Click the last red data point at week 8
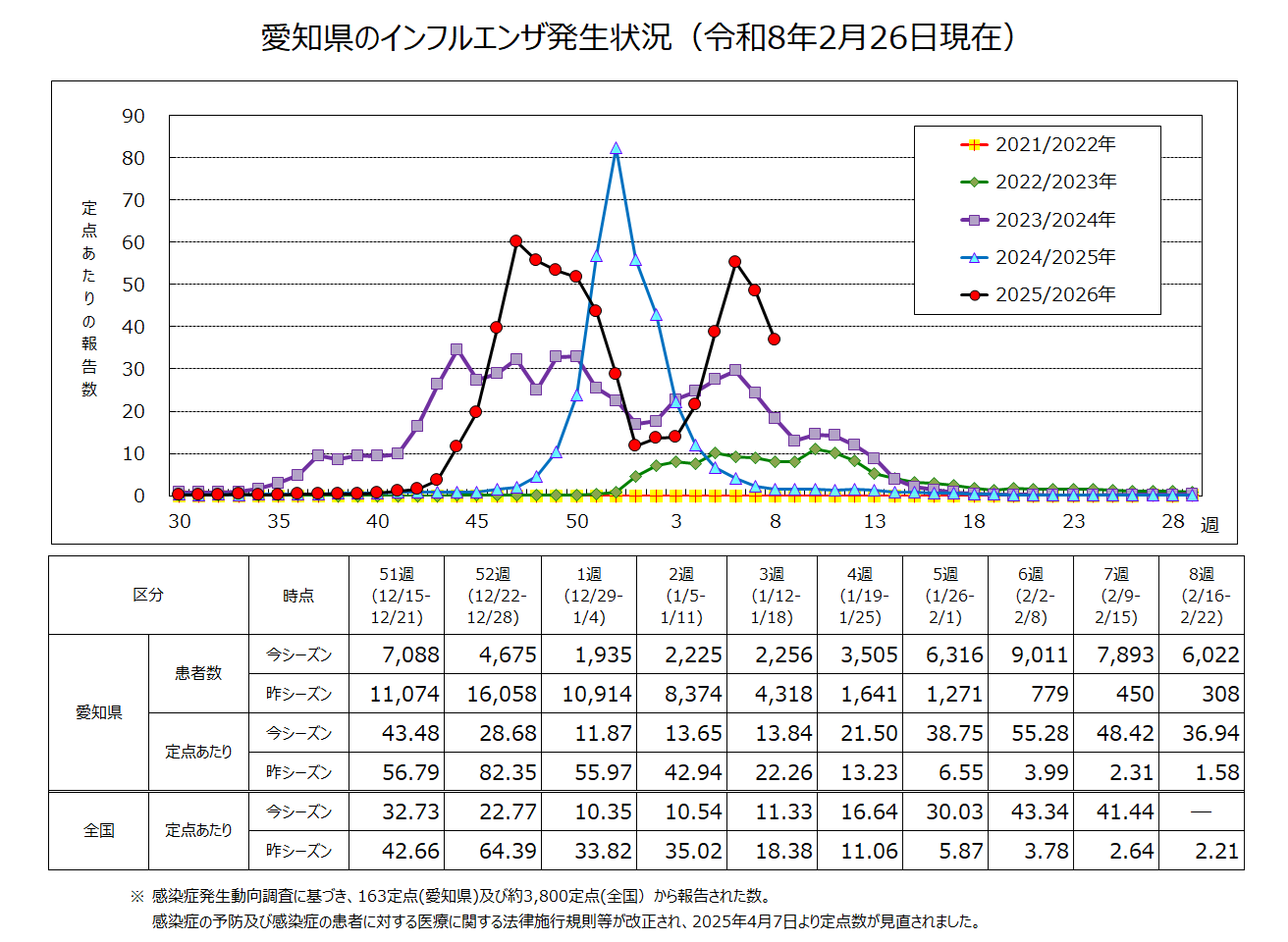The image size is (1288, 942). (x=775, y=339)
